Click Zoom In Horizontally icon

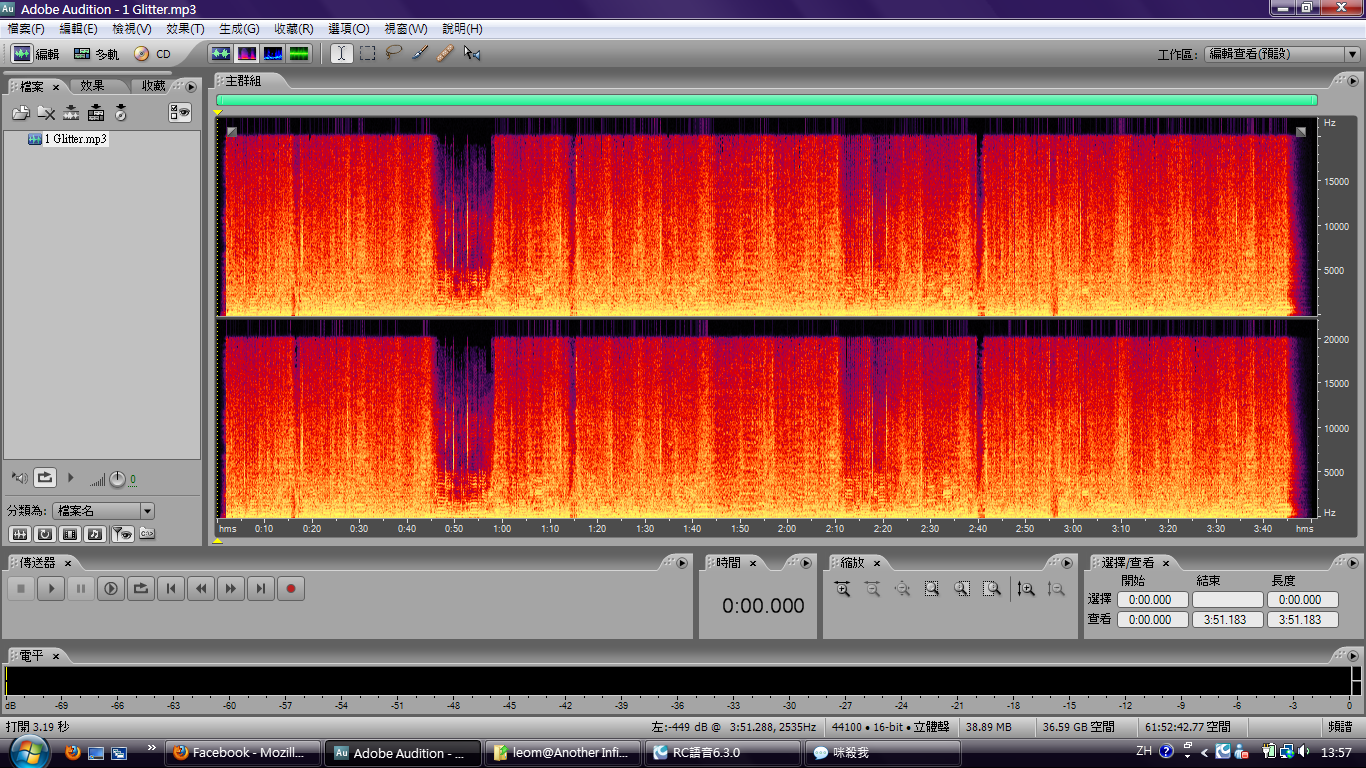click(x=842, y=589)
